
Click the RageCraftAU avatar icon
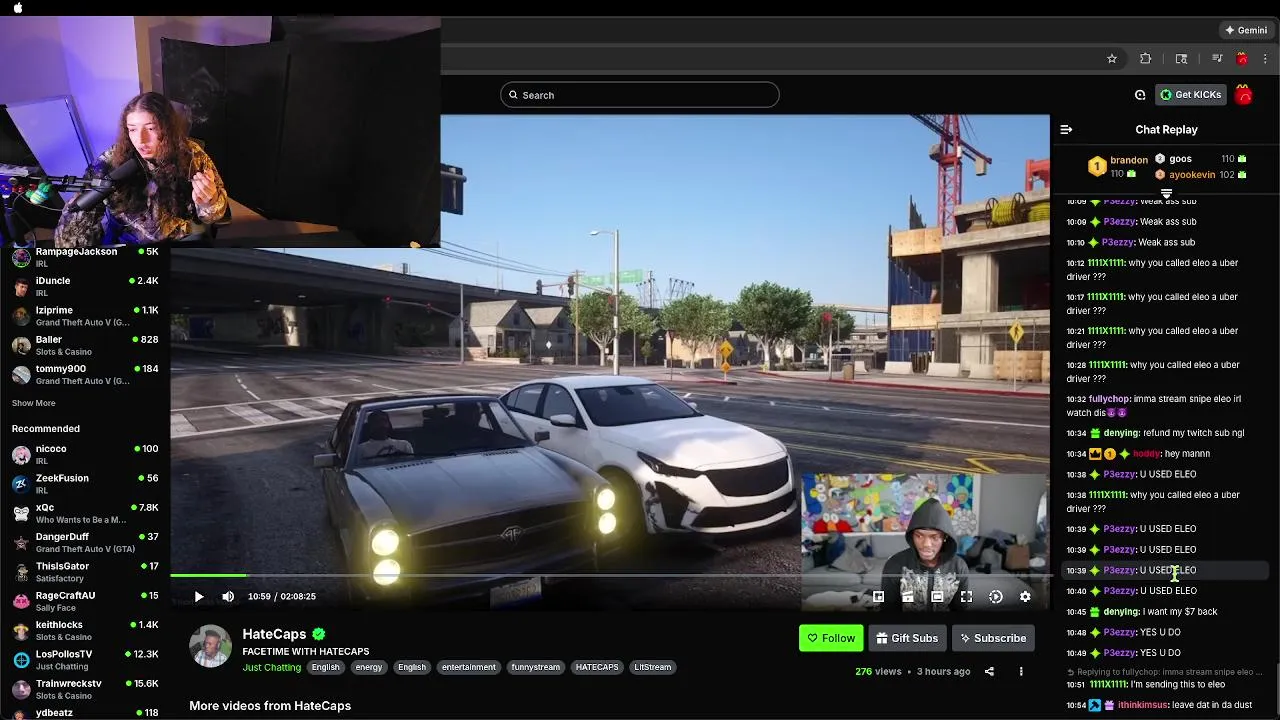21,601
